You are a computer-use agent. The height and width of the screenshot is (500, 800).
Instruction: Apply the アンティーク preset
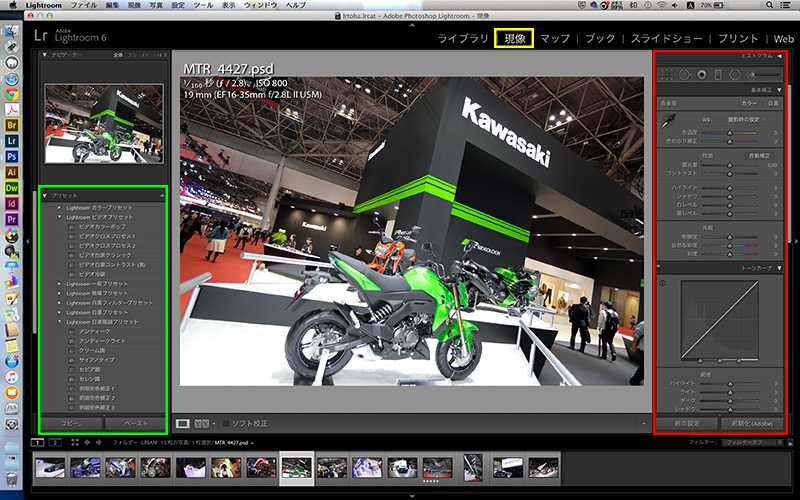[x=94, y=332]
